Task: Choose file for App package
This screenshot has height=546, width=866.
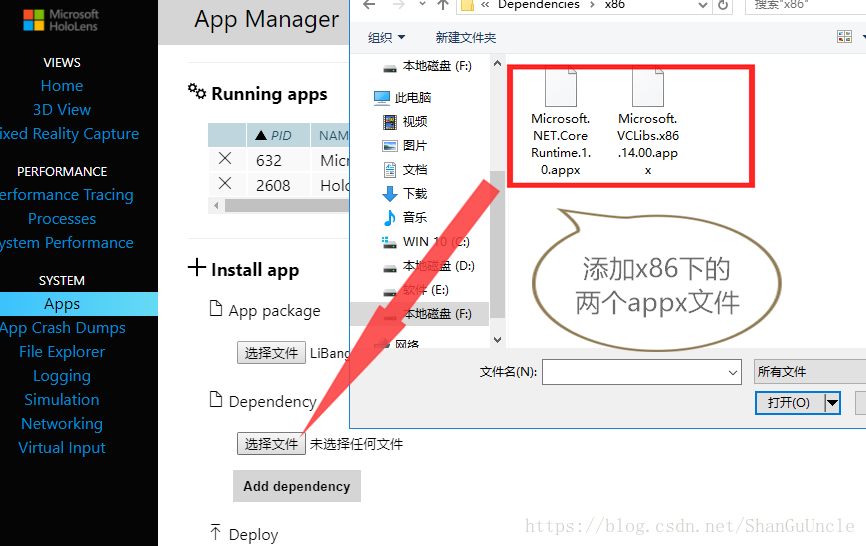Action: tap(271, 353)
